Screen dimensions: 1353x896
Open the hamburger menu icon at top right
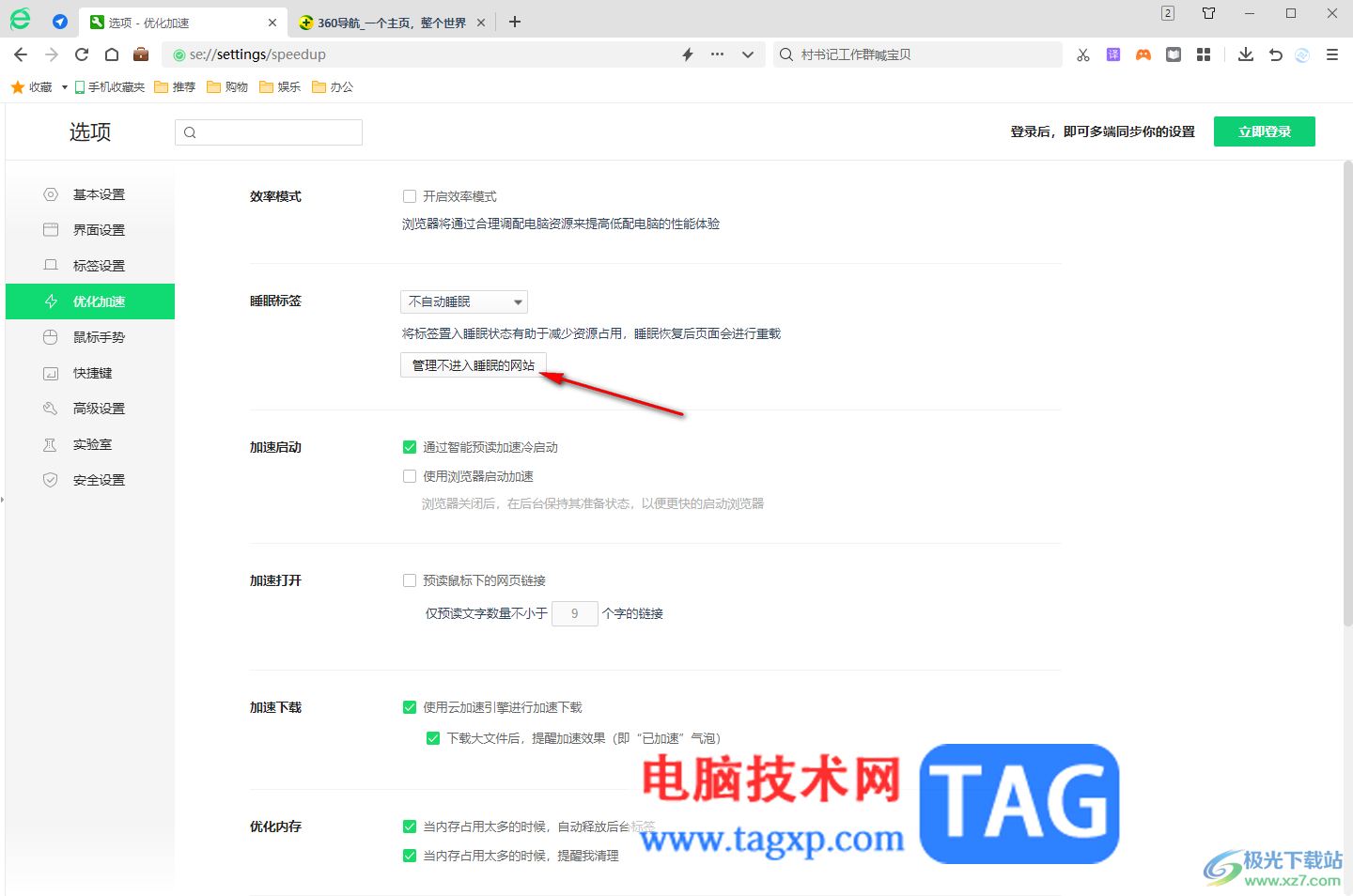point(1331,54)
